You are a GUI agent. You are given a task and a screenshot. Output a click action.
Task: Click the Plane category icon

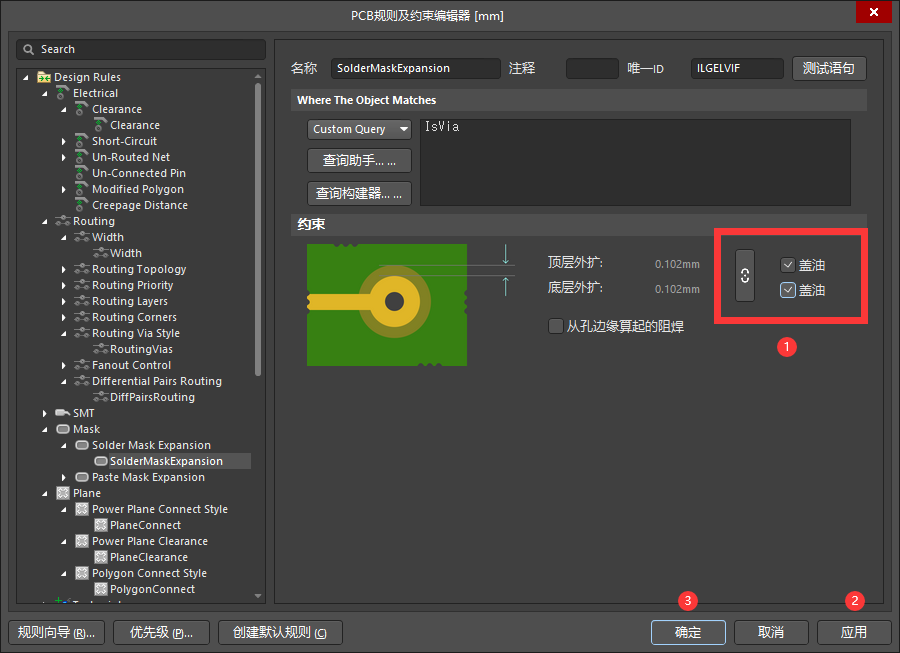[x=63, y=493]
